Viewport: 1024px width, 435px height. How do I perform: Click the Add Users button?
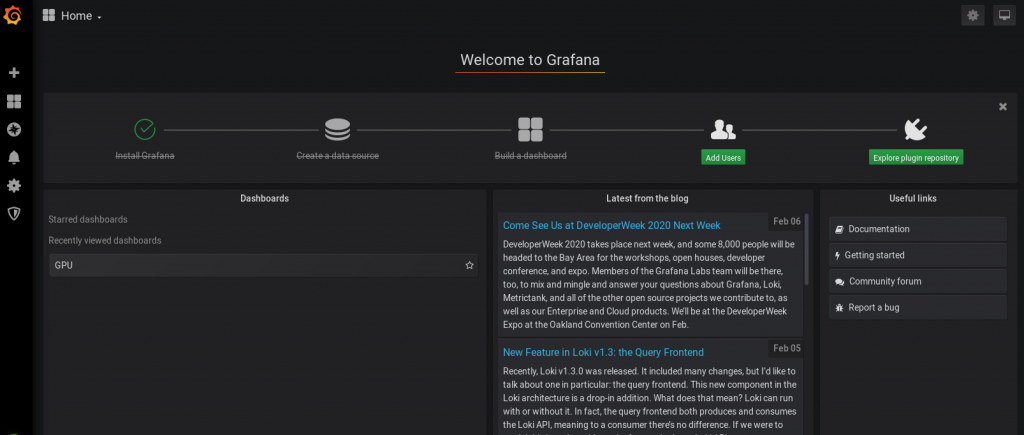723,157
